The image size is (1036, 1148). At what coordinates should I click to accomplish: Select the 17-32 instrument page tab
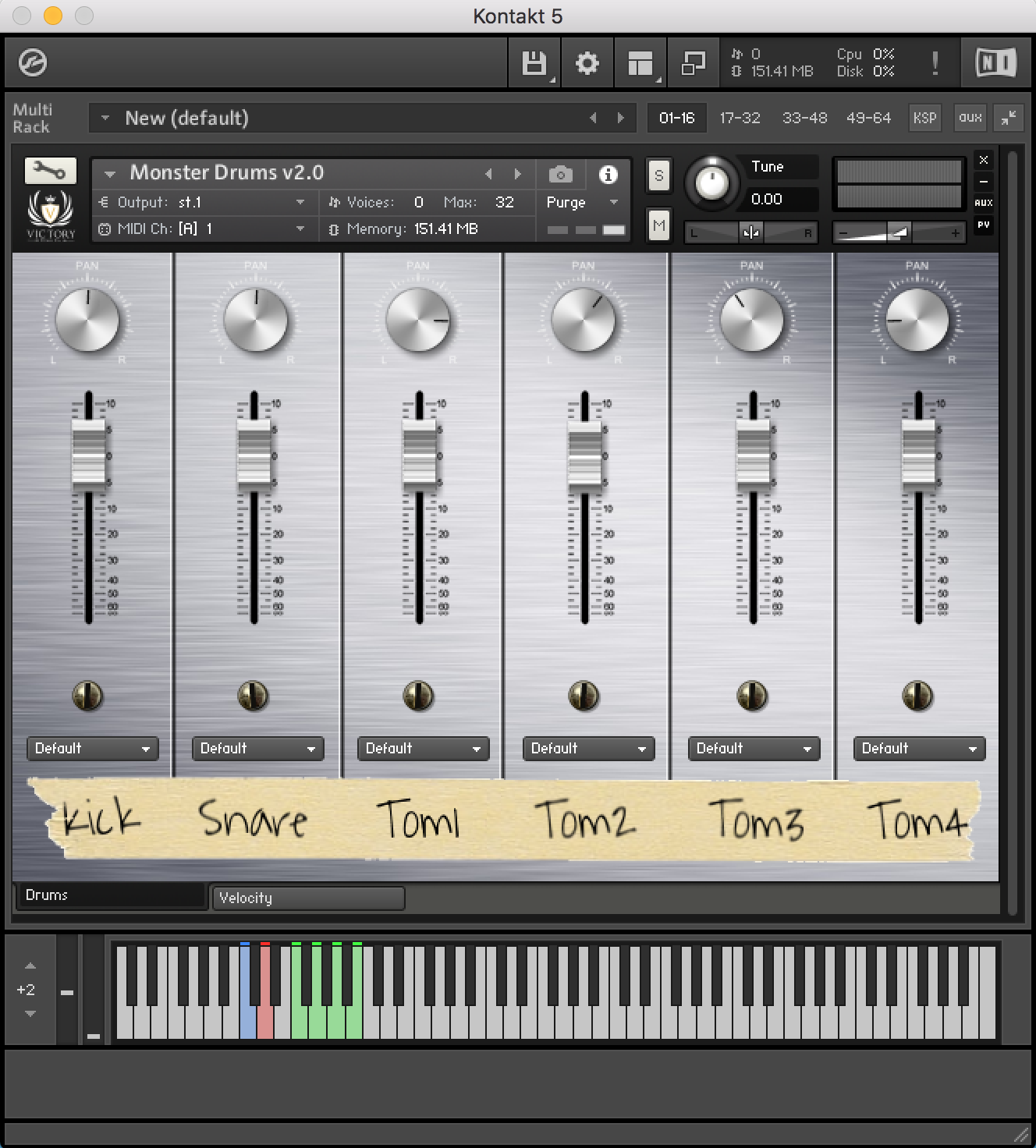(740, 118)
